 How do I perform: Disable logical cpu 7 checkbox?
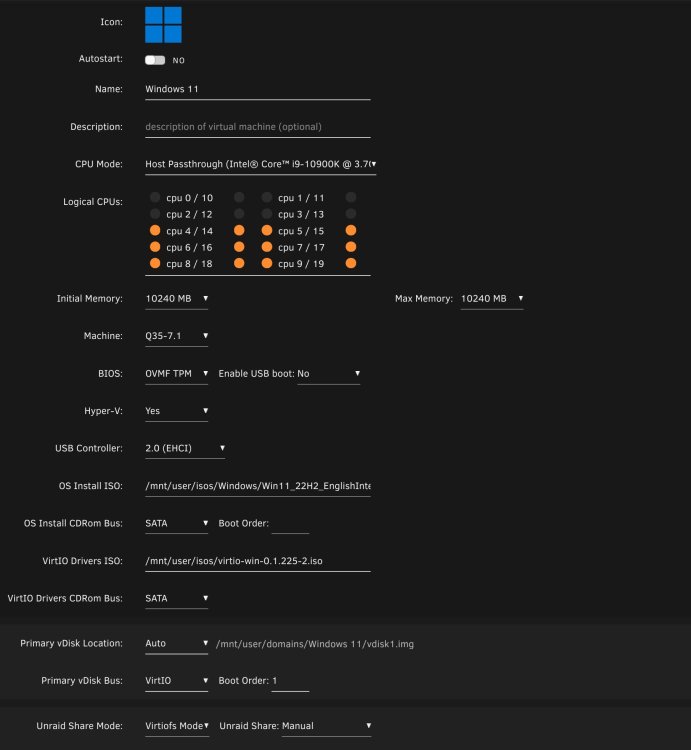(267, 247)
